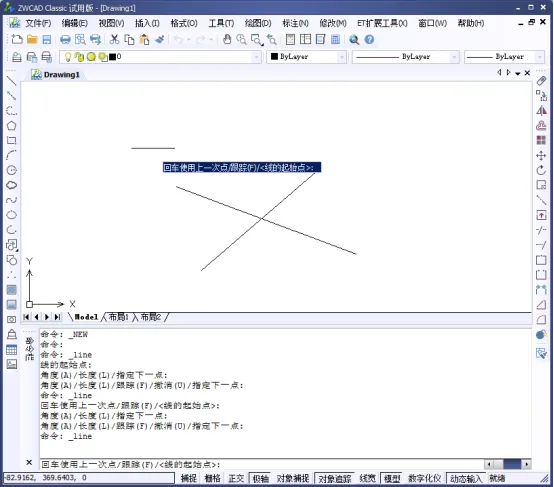Image resolution: width=554 pixels, height=487 pixels.
Task: Toggle 对象捕捉 object snap in status bar
Action: point(293,479)
